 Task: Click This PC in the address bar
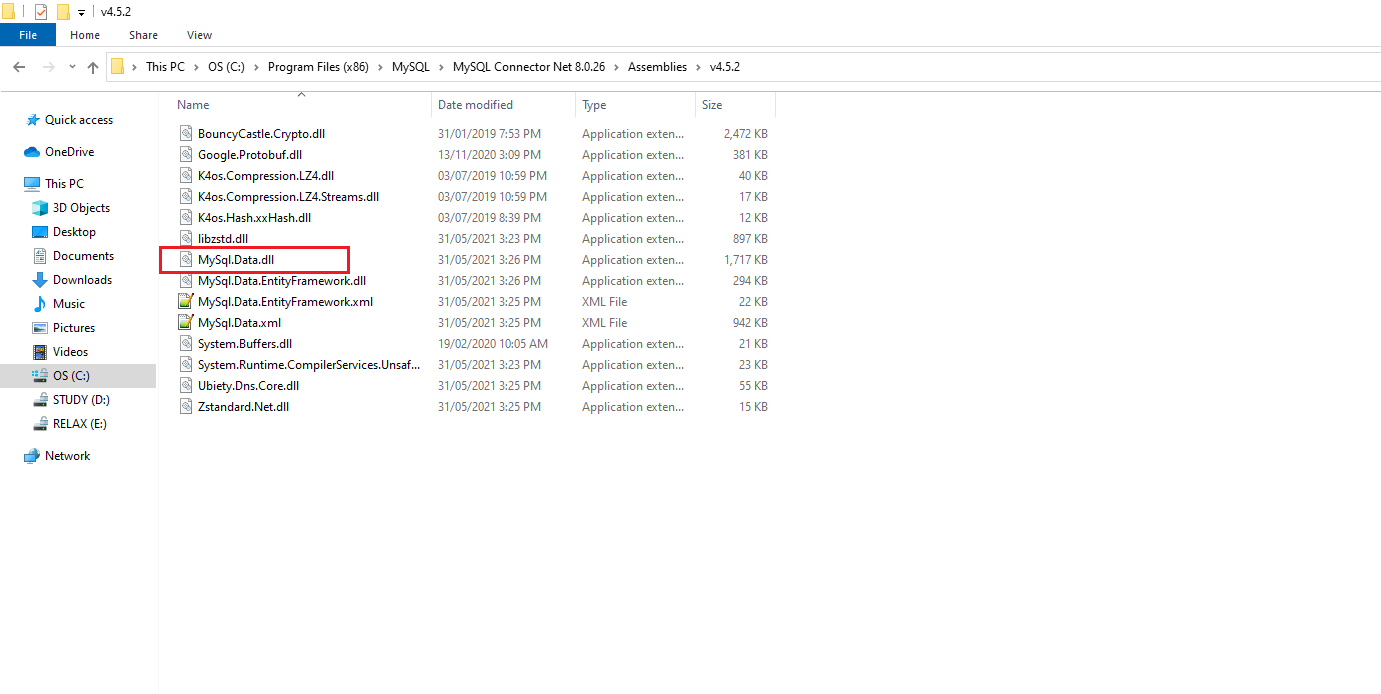(x=165, y=67)
